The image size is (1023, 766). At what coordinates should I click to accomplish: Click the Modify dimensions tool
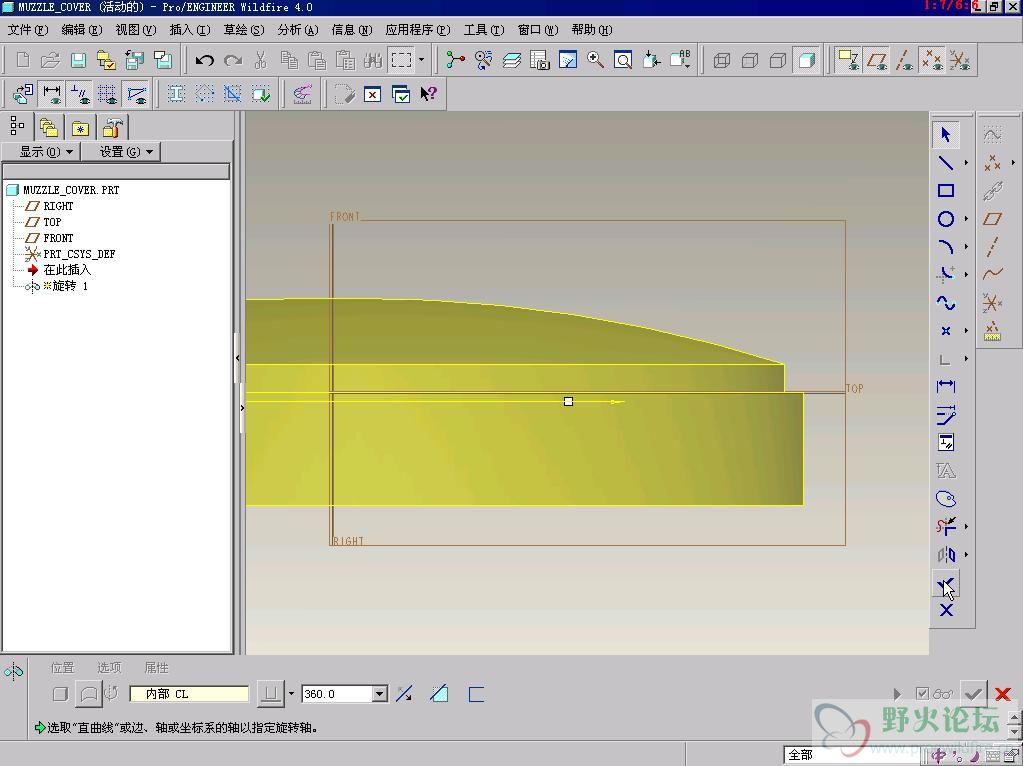(945, 414)
